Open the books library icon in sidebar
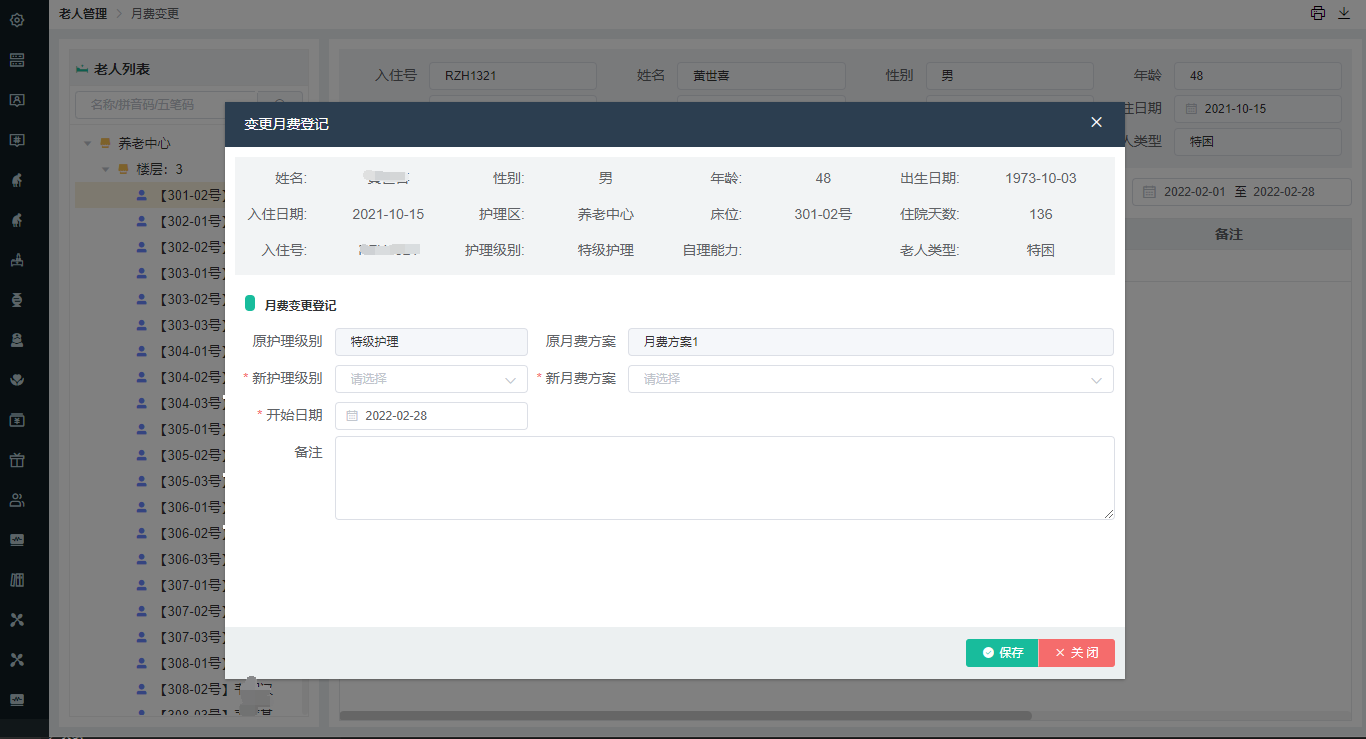Screen dimensions: 1366x739 [17, 580]
